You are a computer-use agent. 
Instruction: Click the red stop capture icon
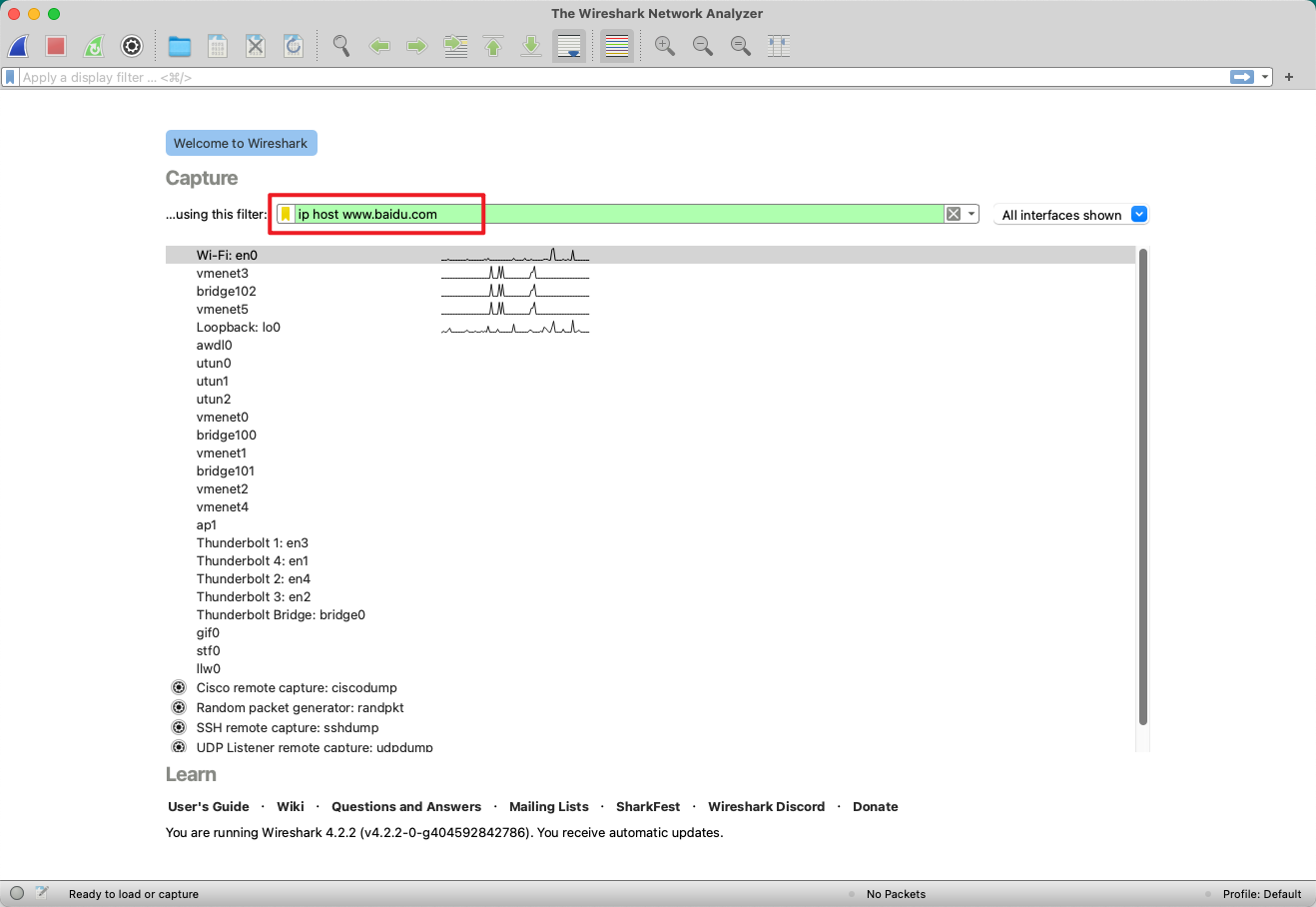point(56,46)
